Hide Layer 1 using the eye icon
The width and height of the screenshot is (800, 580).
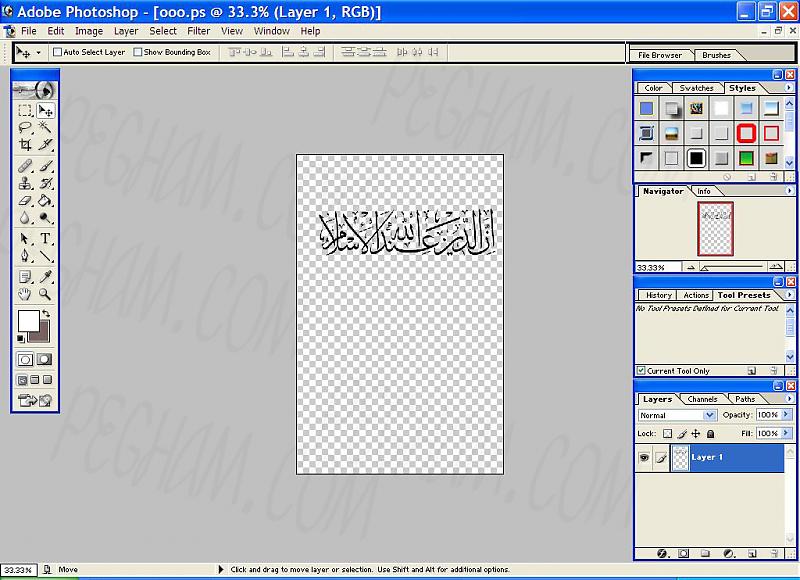click(644, 458)
